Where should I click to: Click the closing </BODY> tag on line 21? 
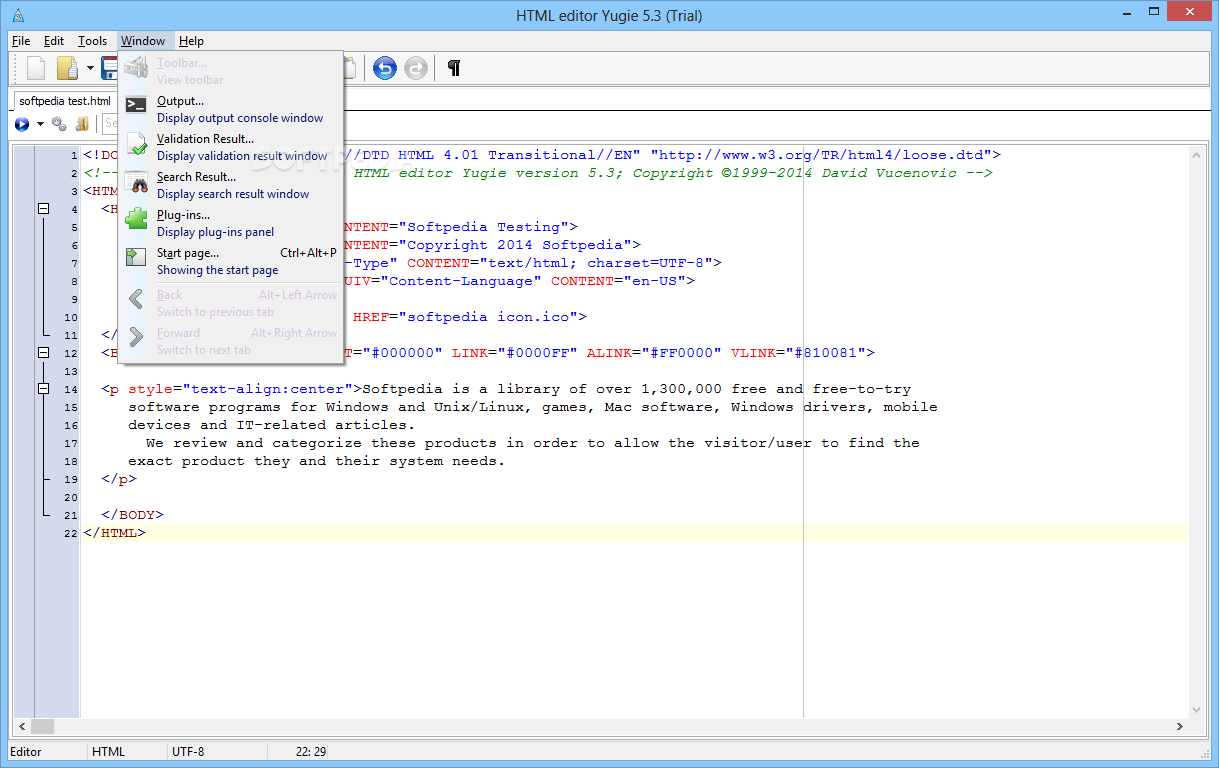coord(132,515)
